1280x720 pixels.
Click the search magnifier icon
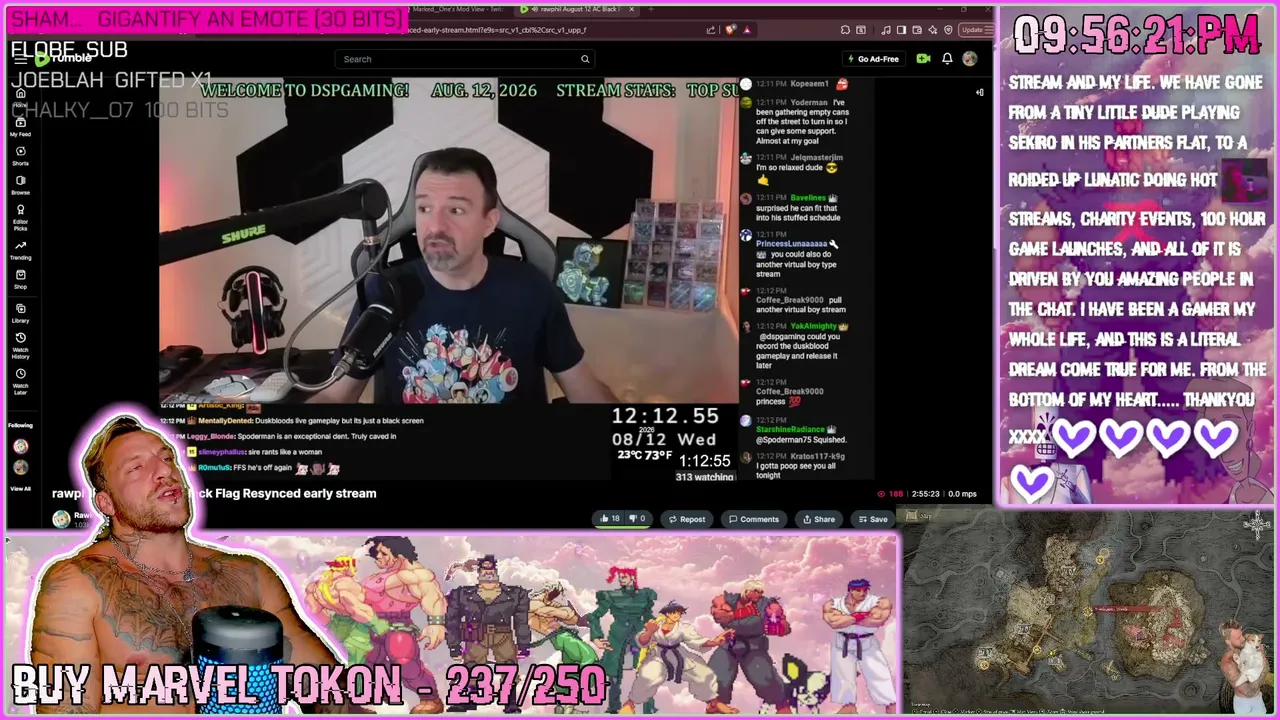click(x=585, y=59)
